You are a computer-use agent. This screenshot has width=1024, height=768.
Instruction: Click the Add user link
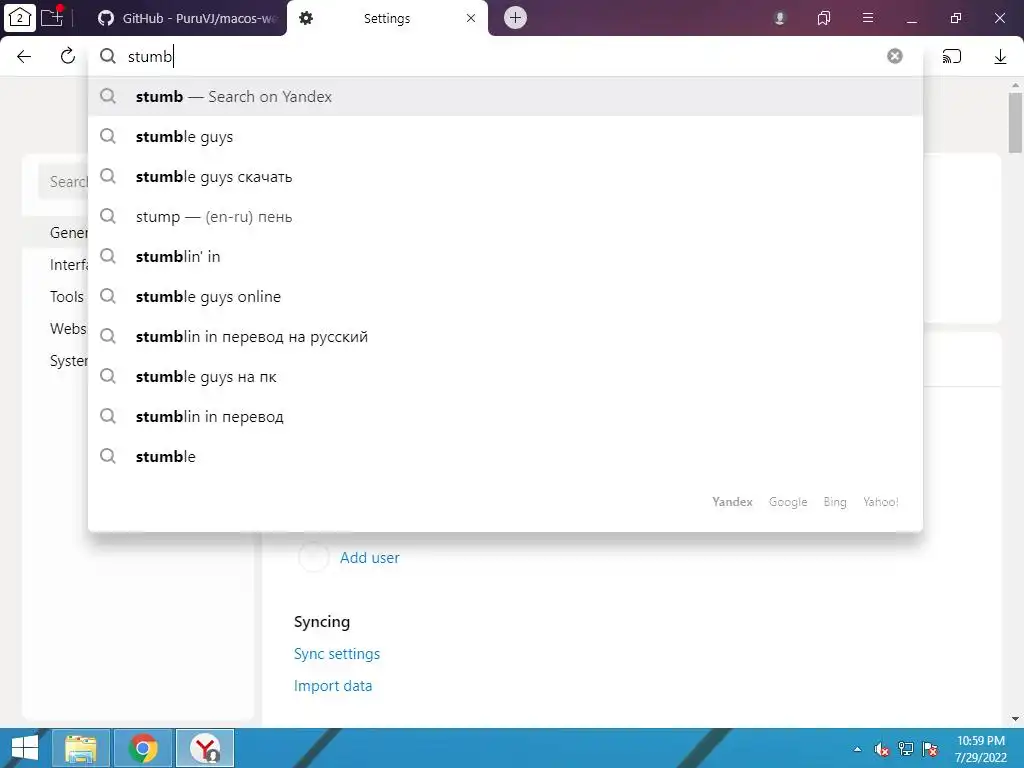370,558
